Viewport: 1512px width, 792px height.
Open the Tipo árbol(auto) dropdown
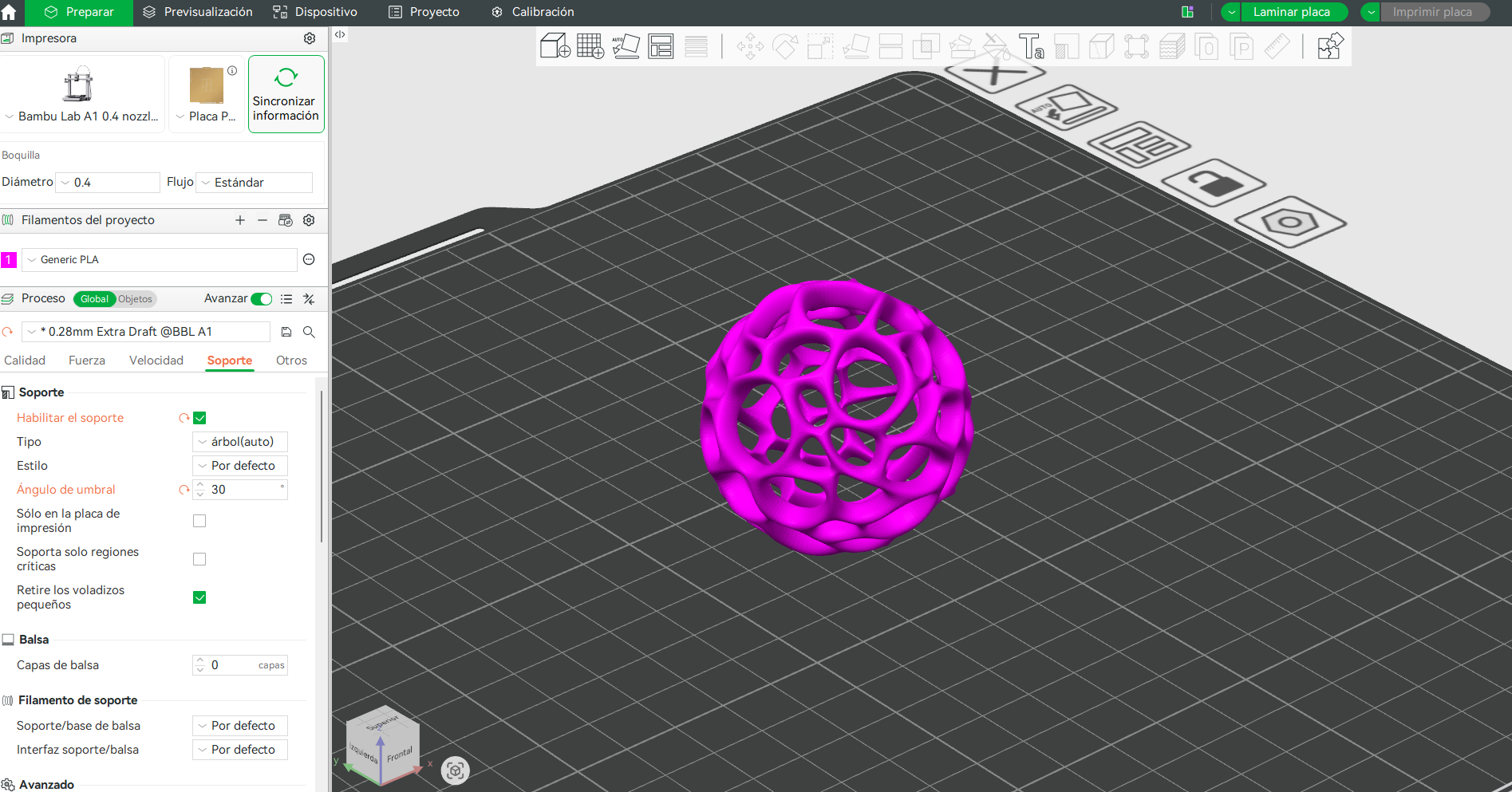coord(240,442)
